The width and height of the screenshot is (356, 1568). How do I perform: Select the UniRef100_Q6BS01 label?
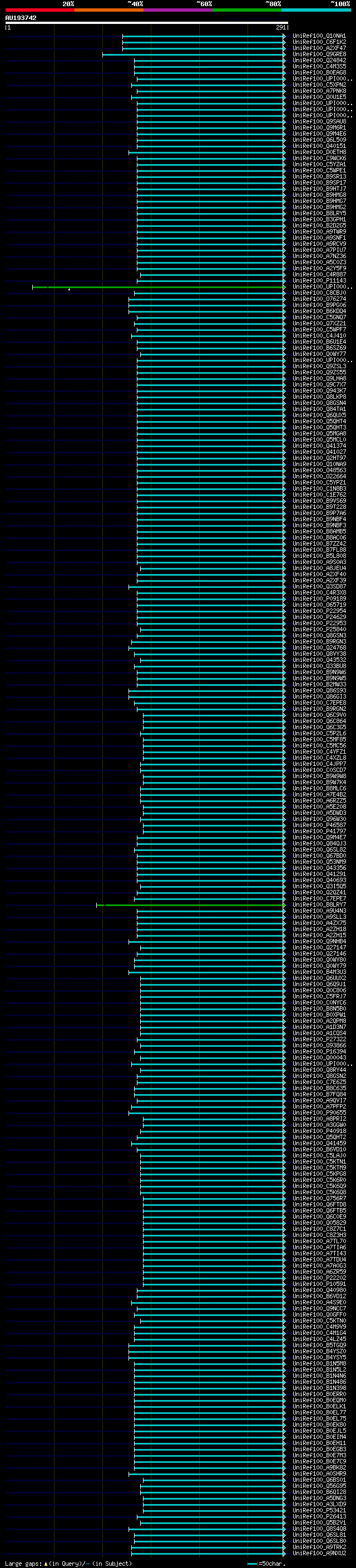click(319, 1480)
